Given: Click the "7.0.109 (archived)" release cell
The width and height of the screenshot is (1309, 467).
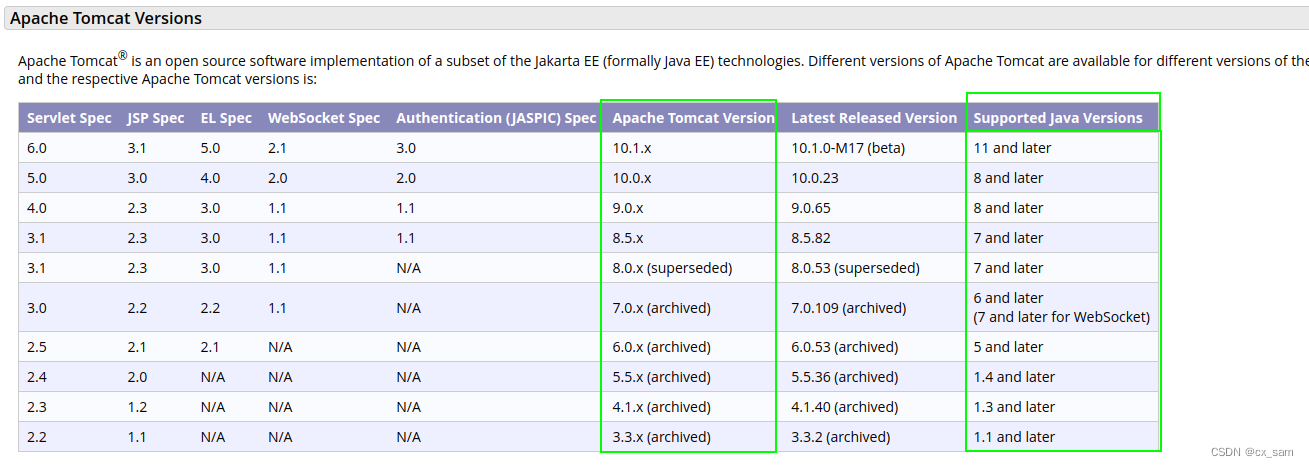Looking at the screenshot, I should click(849, 308).
